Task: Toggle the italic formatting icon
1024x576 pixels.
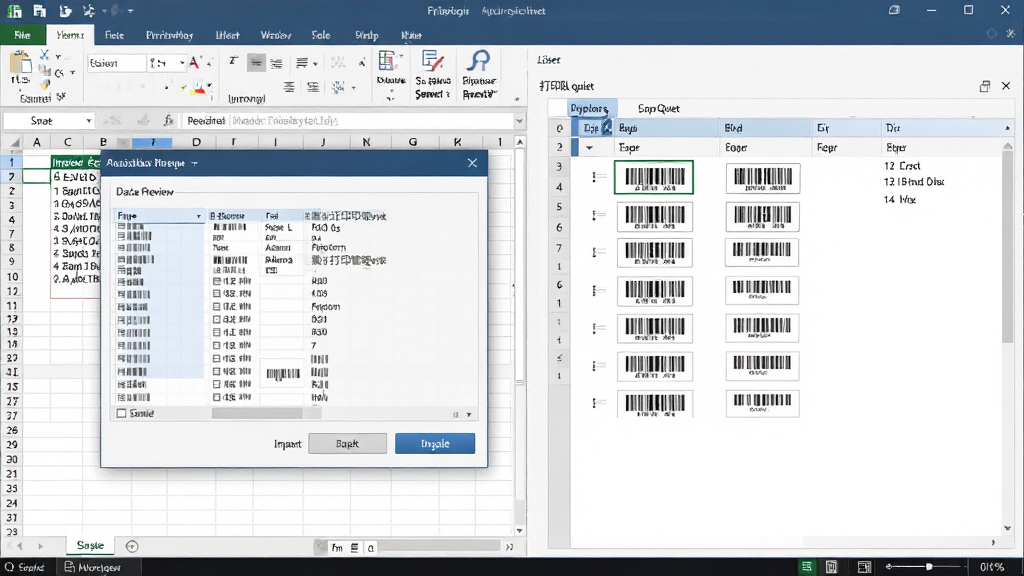Action: coord(233,61)
